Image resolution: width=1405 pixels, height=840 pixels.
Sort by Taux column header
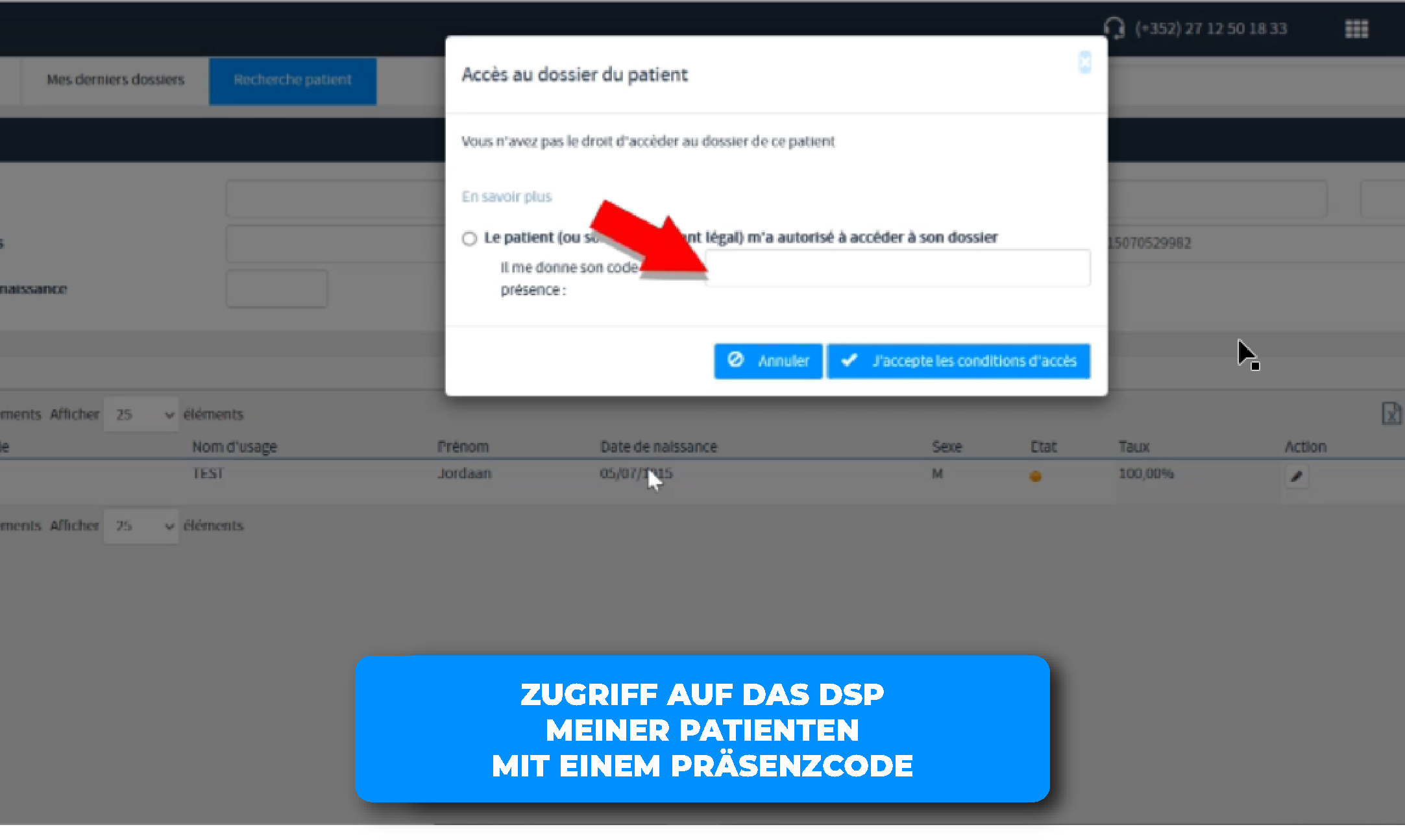tap(1134, 446)
